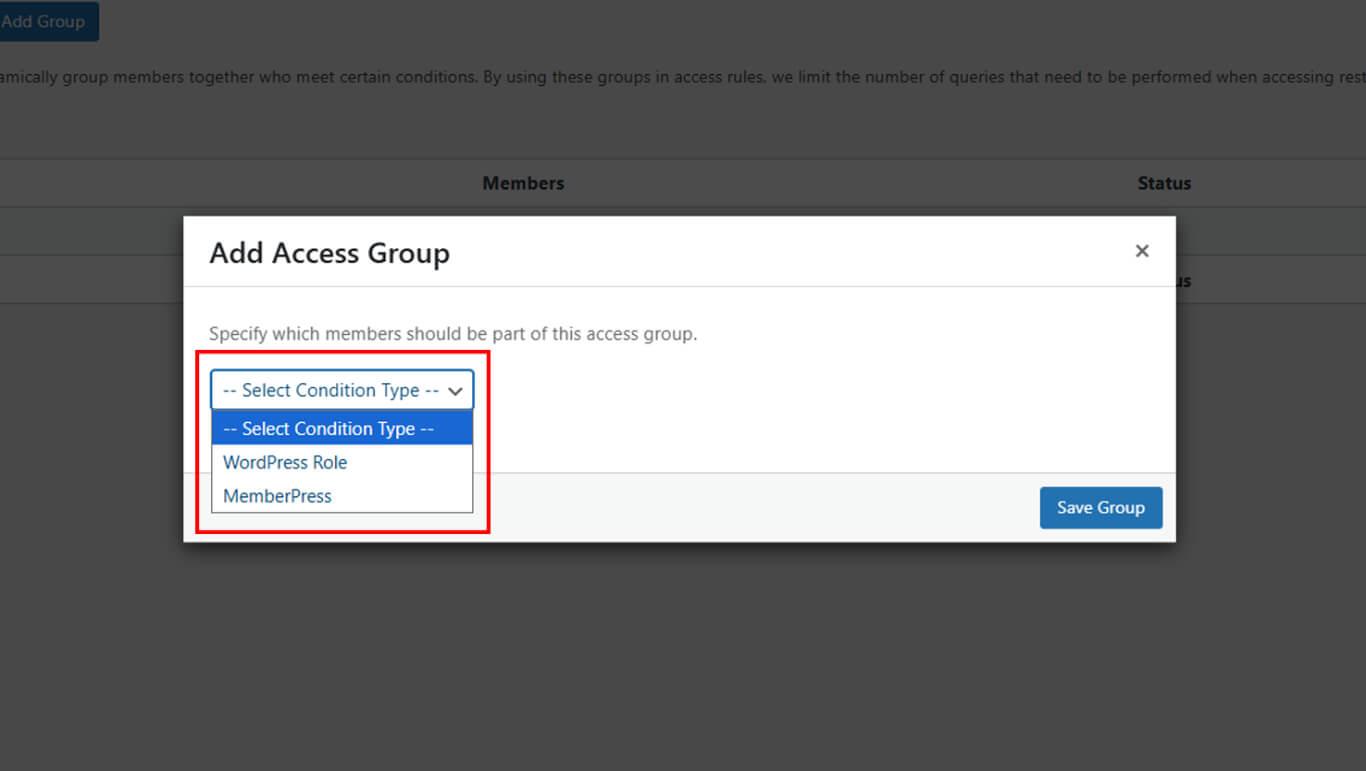1366x771 pixels.
Task: Click the Add Access Group title
Action: (329, 253)
